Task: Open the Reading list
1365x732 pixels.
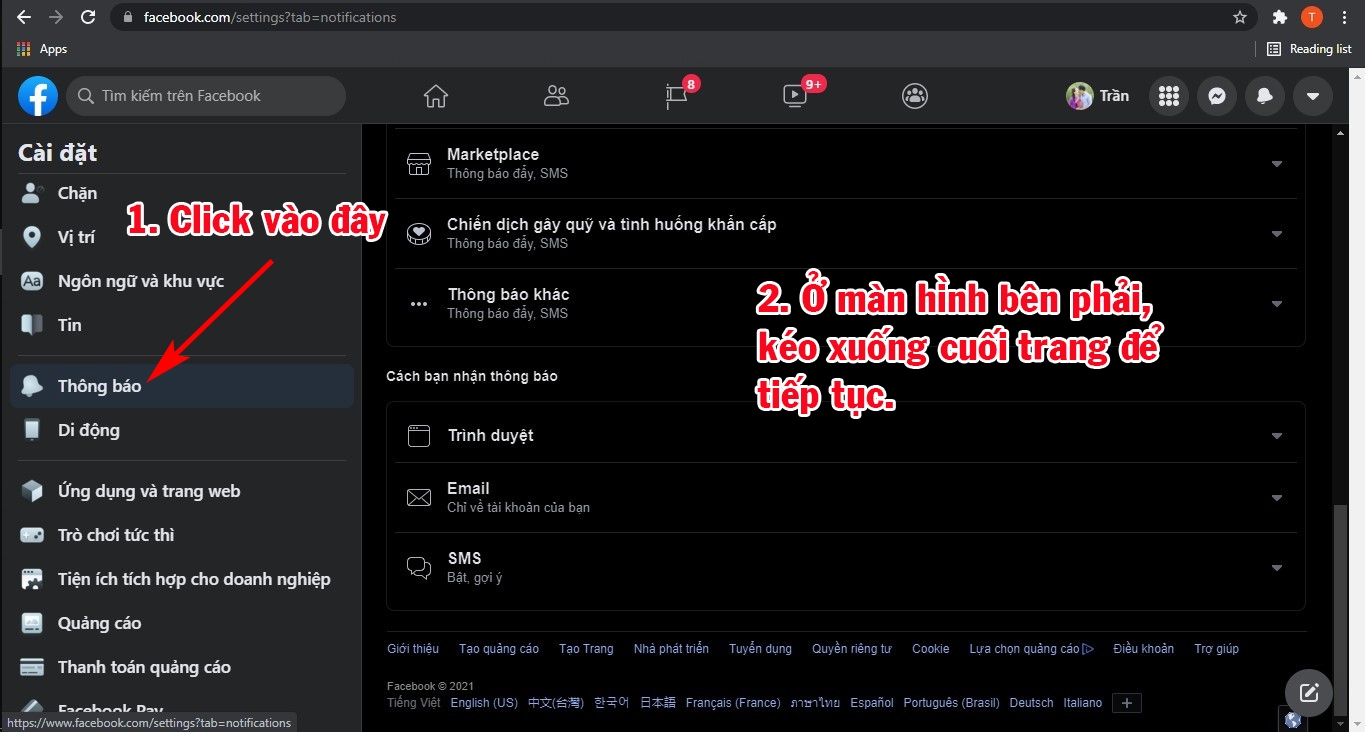Action: pyautogui.click(x=1309, y=49)
